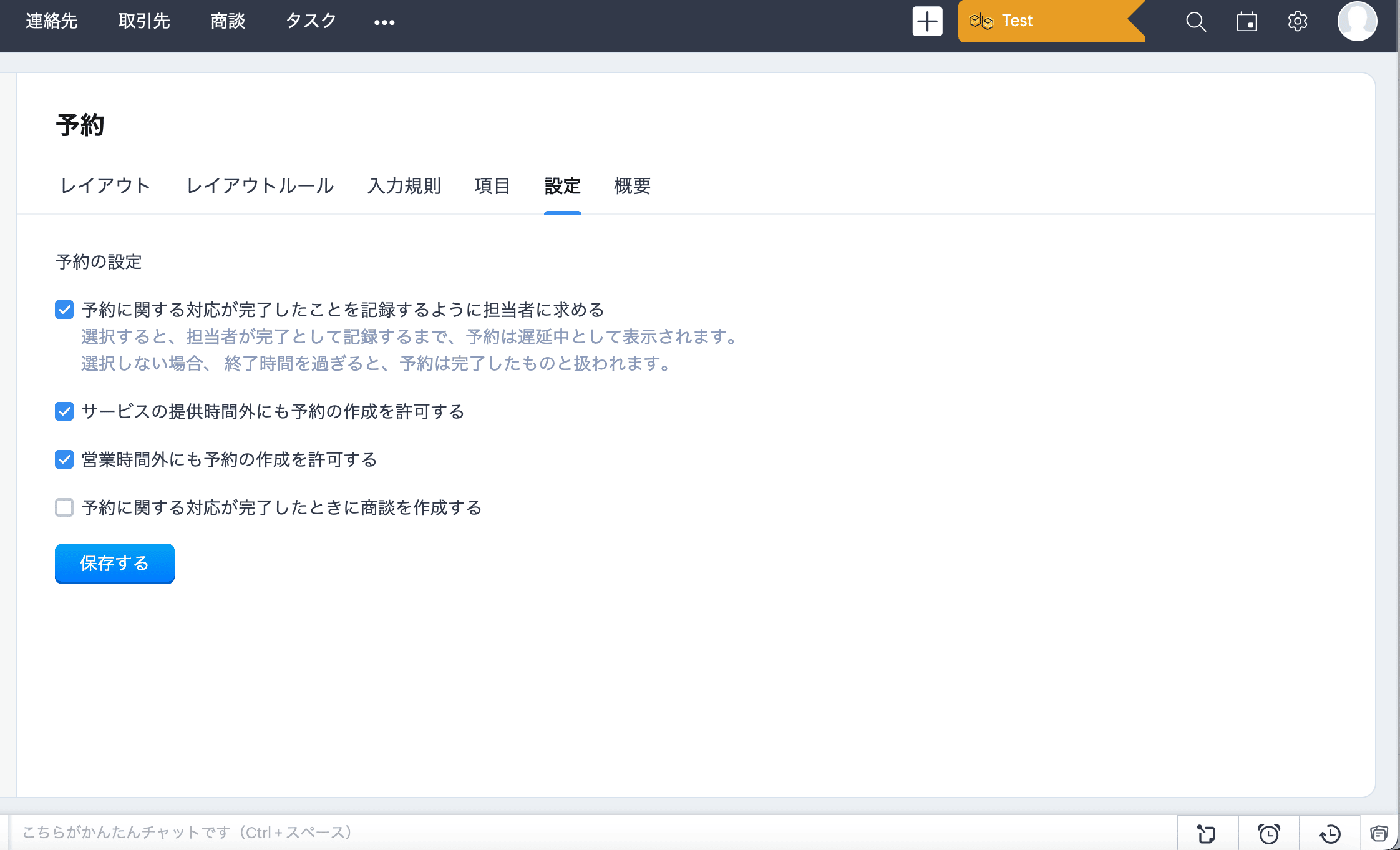This screenshot has width=1400, height=850.
Task: Expand the three-dots more modules menu
Action: [x=384, y=22]
